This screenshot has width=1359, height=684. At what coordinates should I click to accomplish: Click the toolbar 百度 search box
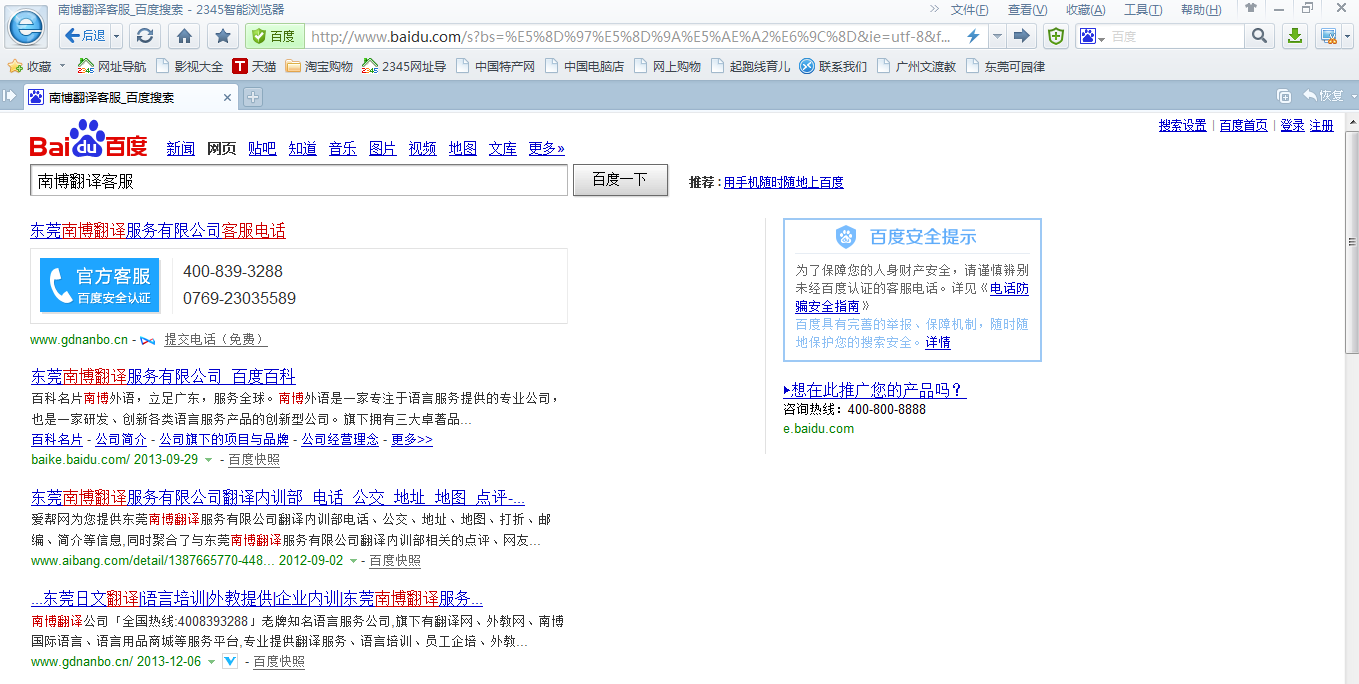(x=1176, y=36)
